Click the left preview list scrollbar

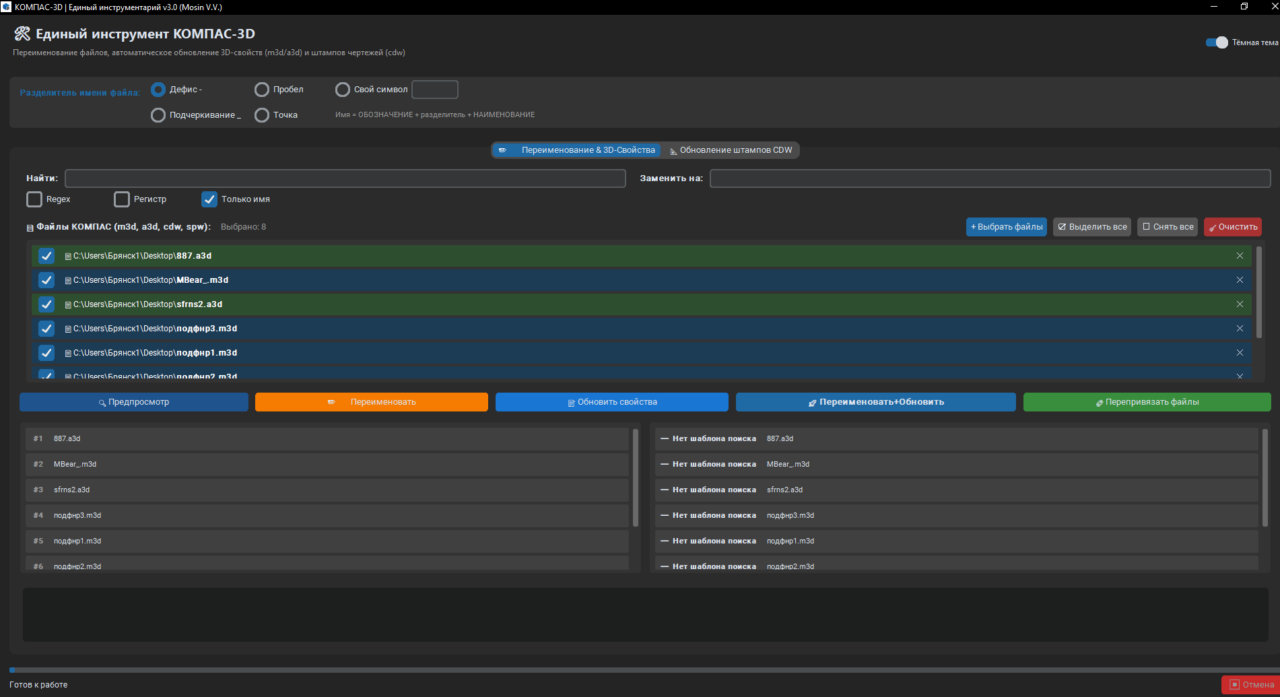[635, 478]
